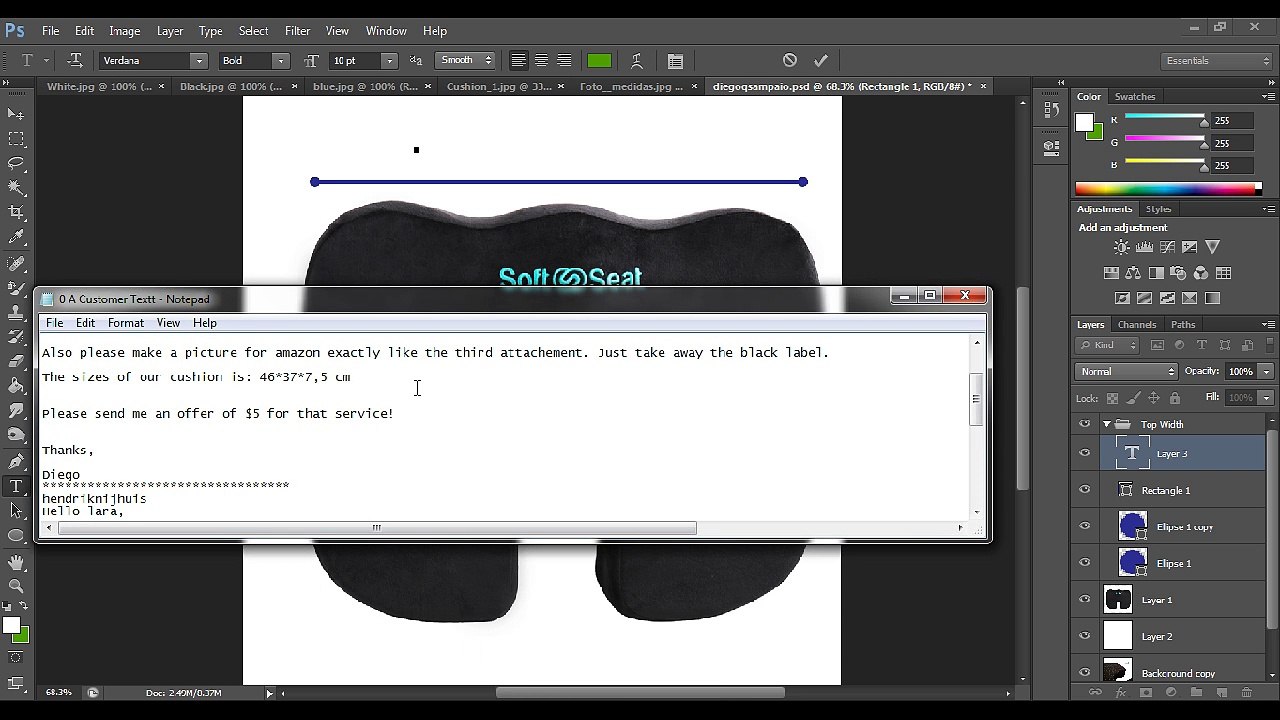Open the font size dropdown
Image resolution: width=1280 pixels, height=720 pixels.
click(x=390, y=61)
